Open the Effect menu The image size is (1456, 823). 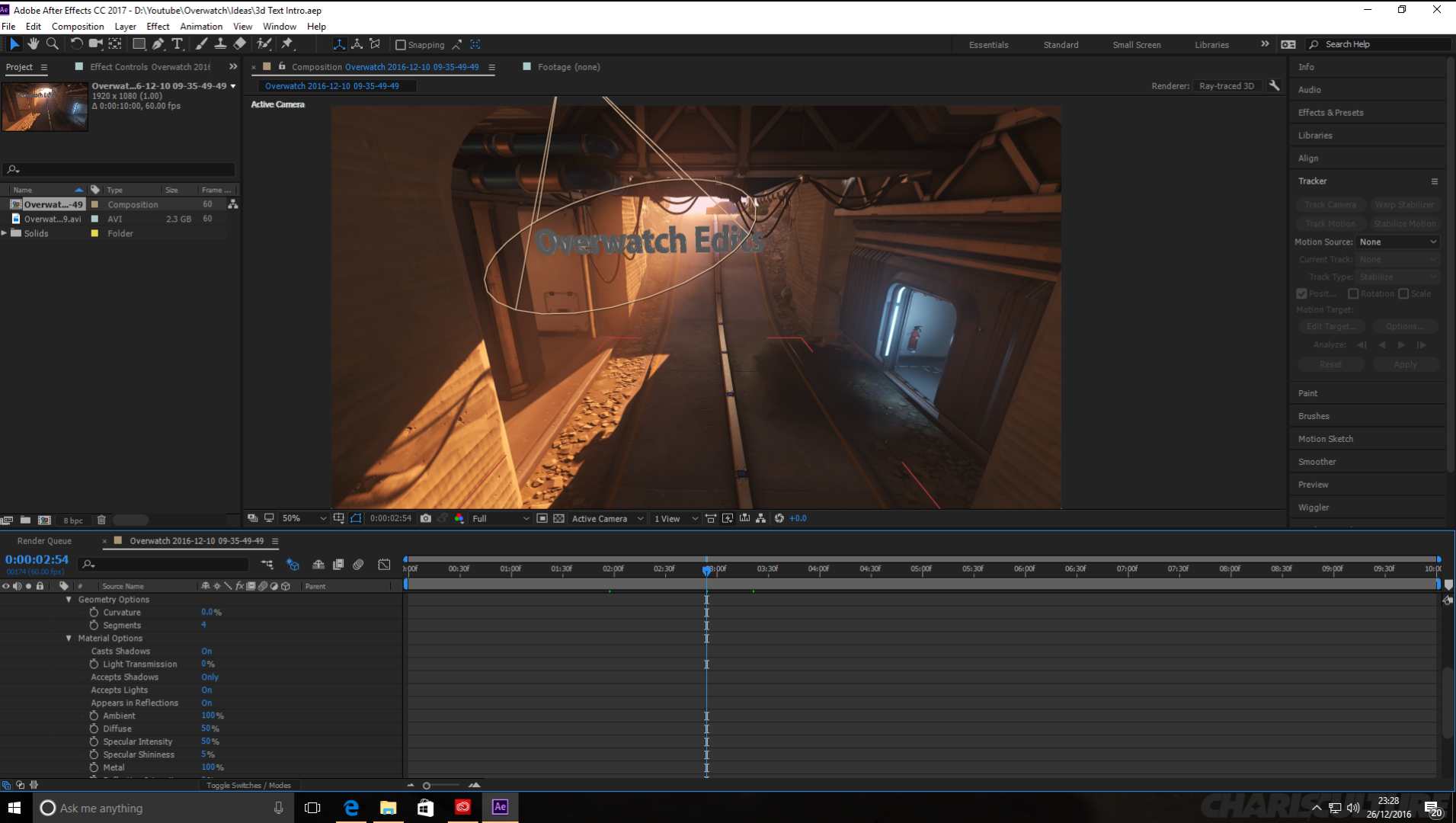tap(158, 26)
